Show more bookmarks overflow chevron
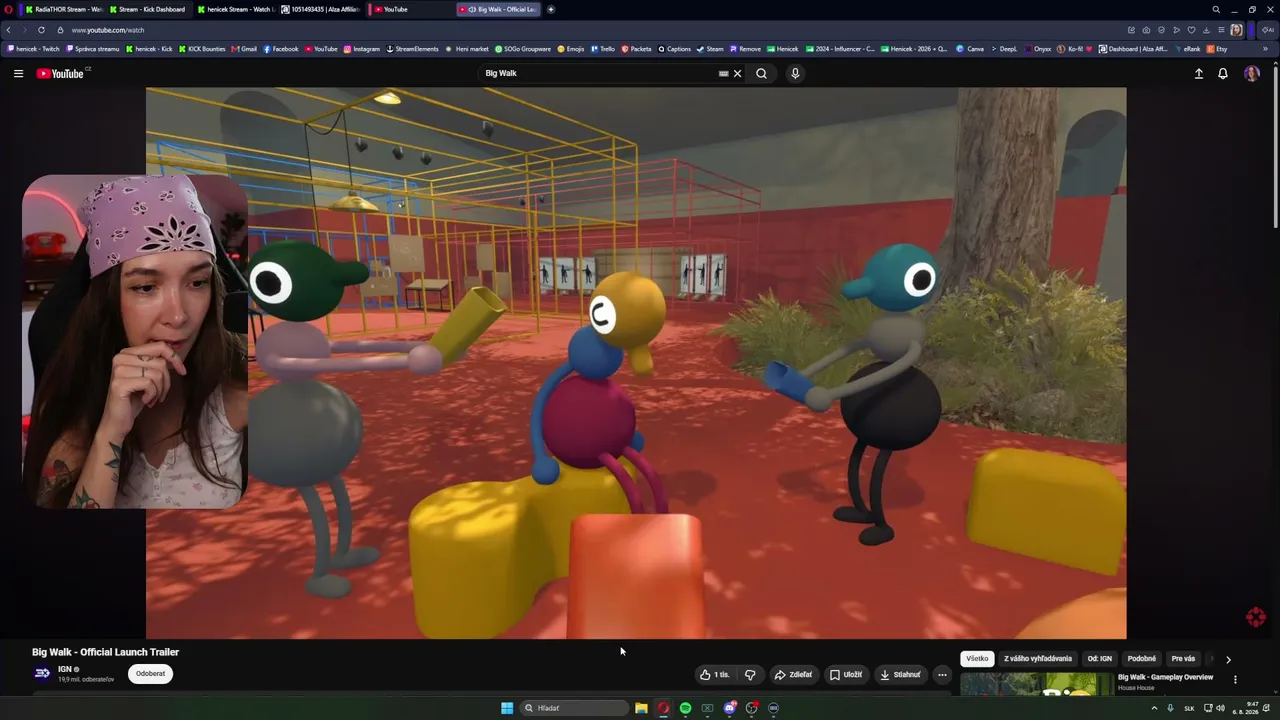Image resolution: width=1280 pixels, height=720 pixels. point(1265,49)
